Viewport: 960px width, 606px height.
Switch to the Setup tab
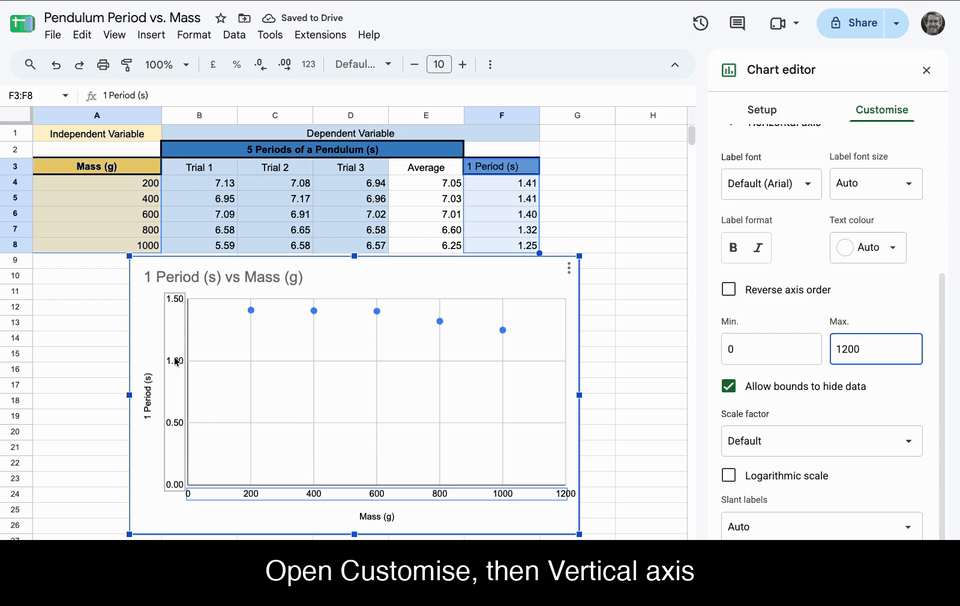click(762, 110)
